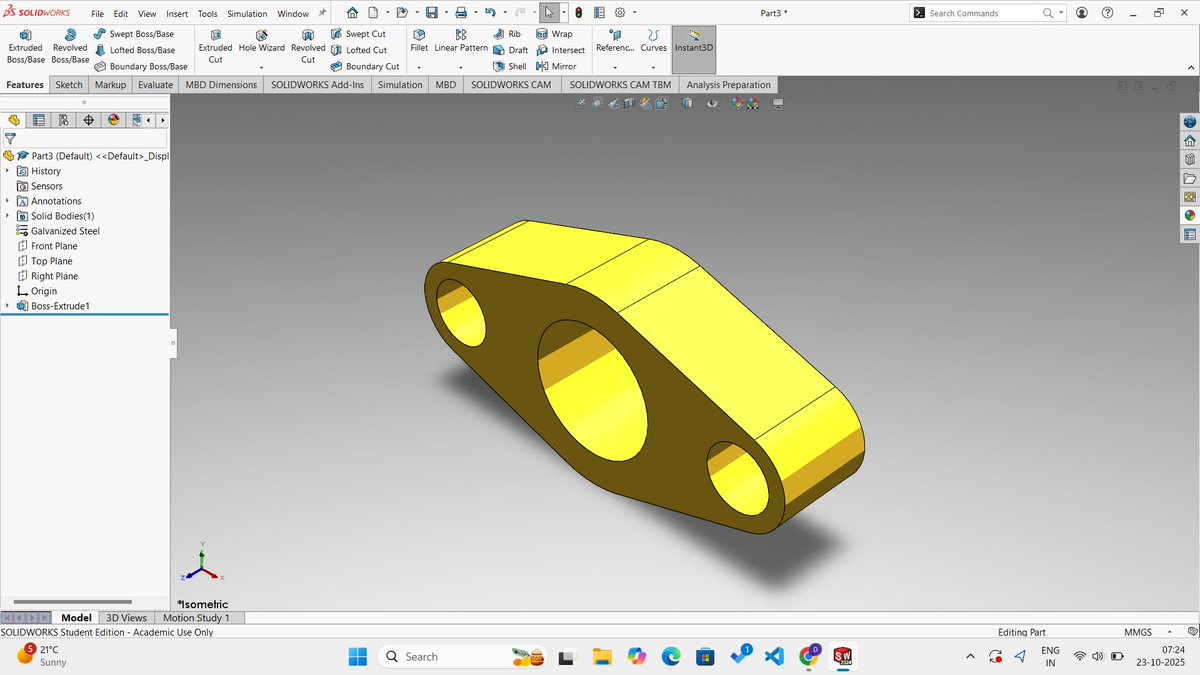Expand the Annotations tree node
This screenshot has height=675, width=1200.
(x=7, y=201)
